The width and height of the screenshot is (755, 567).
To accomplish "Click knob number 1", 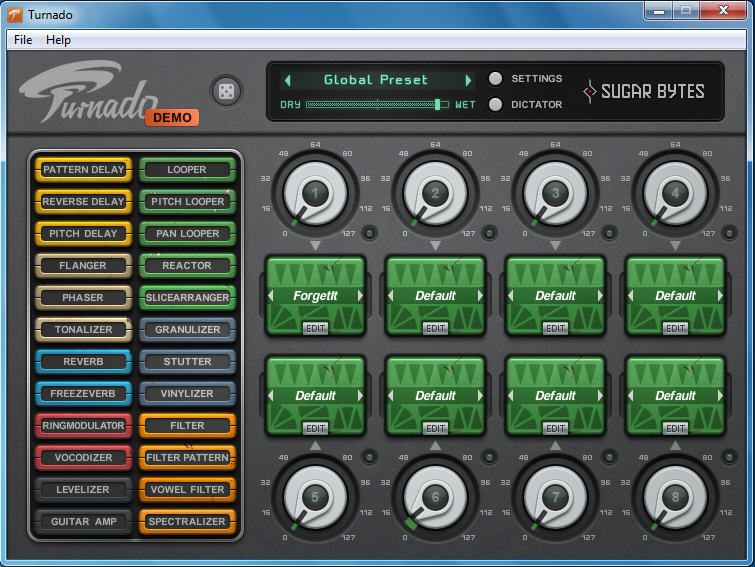I will 315,193.
